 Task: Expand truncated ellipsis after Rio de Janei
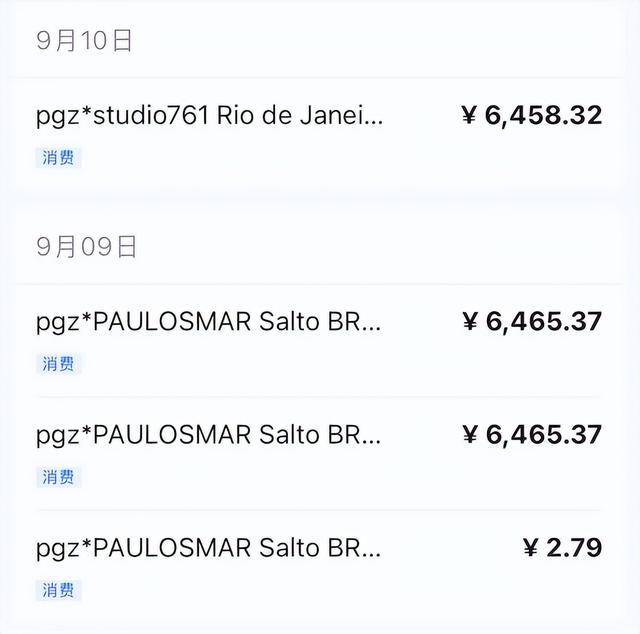pos(372,122)
